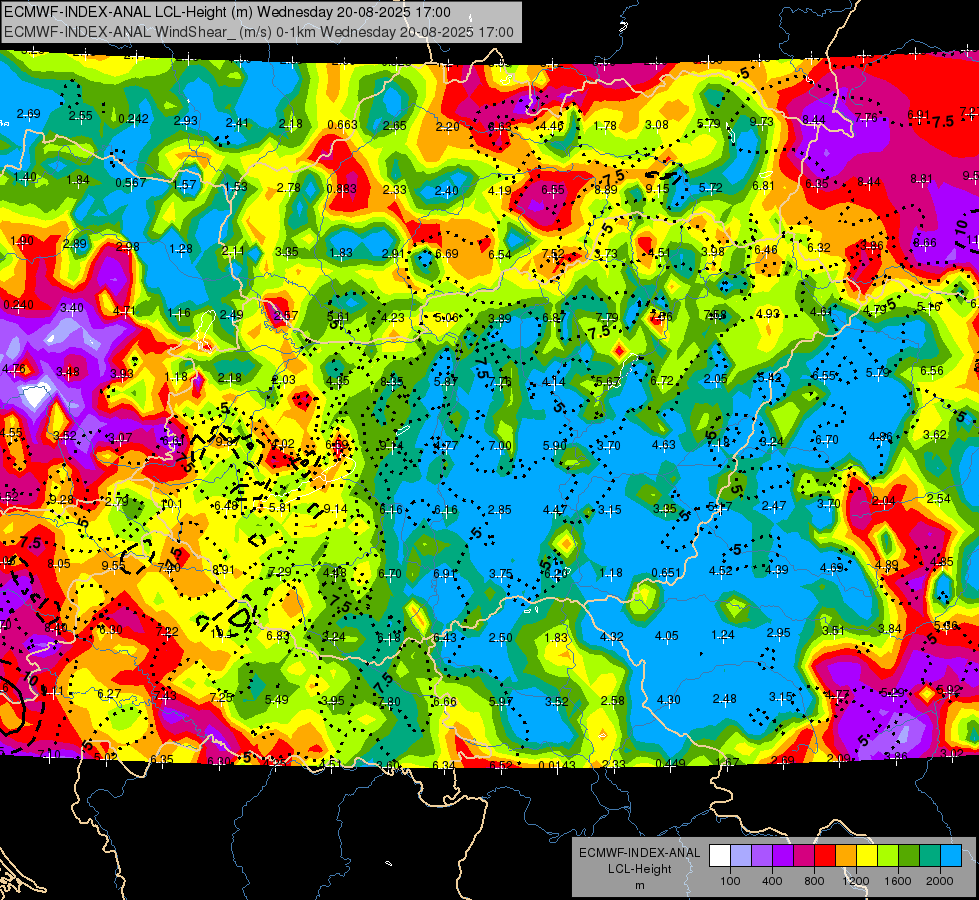This screenshot has width=979, height=900.
Task: Click the map value '2.50'
Action: coord(501,638)
